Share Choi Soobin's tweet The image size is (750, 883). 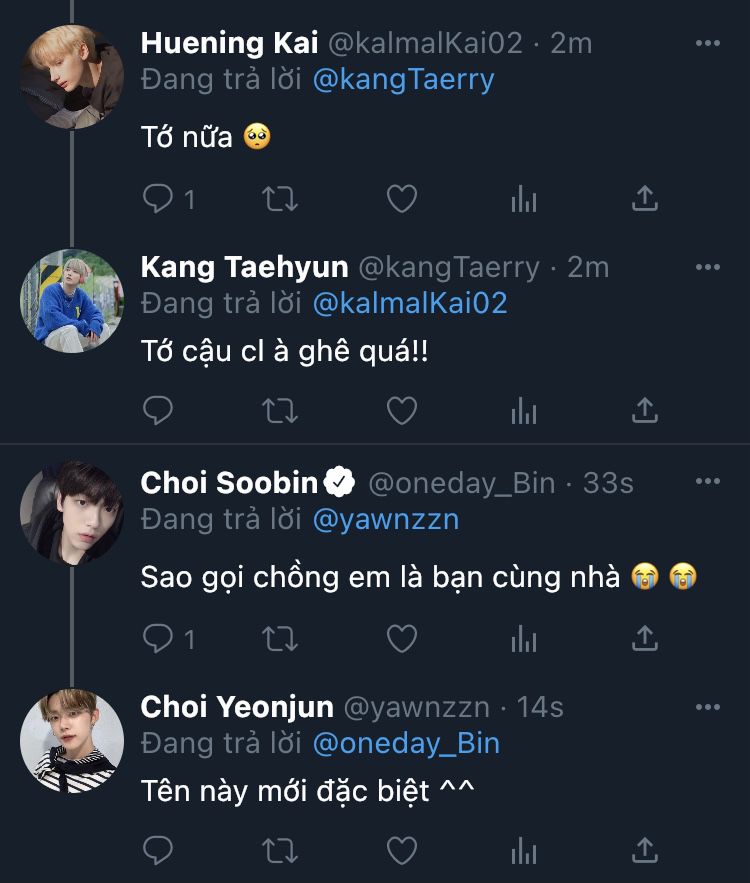click(645, 637)
